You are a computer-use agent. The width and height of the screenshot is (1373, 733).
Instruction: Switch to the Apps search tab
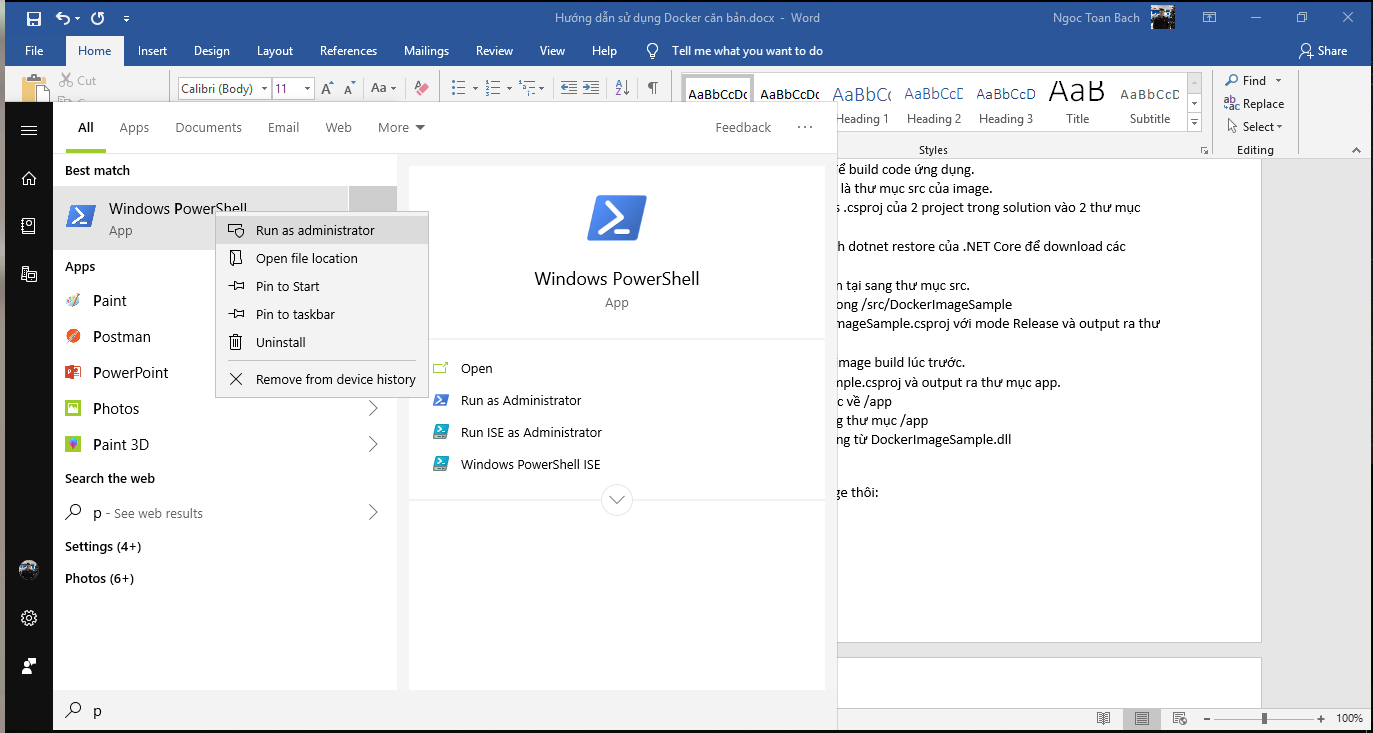coord(134,127)
